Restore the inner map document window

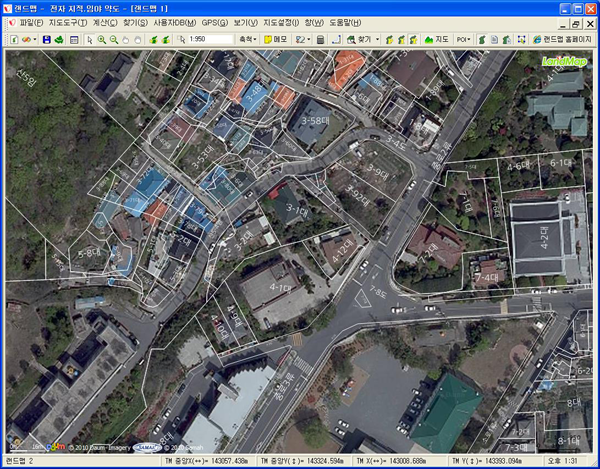(x=576, y=24)
